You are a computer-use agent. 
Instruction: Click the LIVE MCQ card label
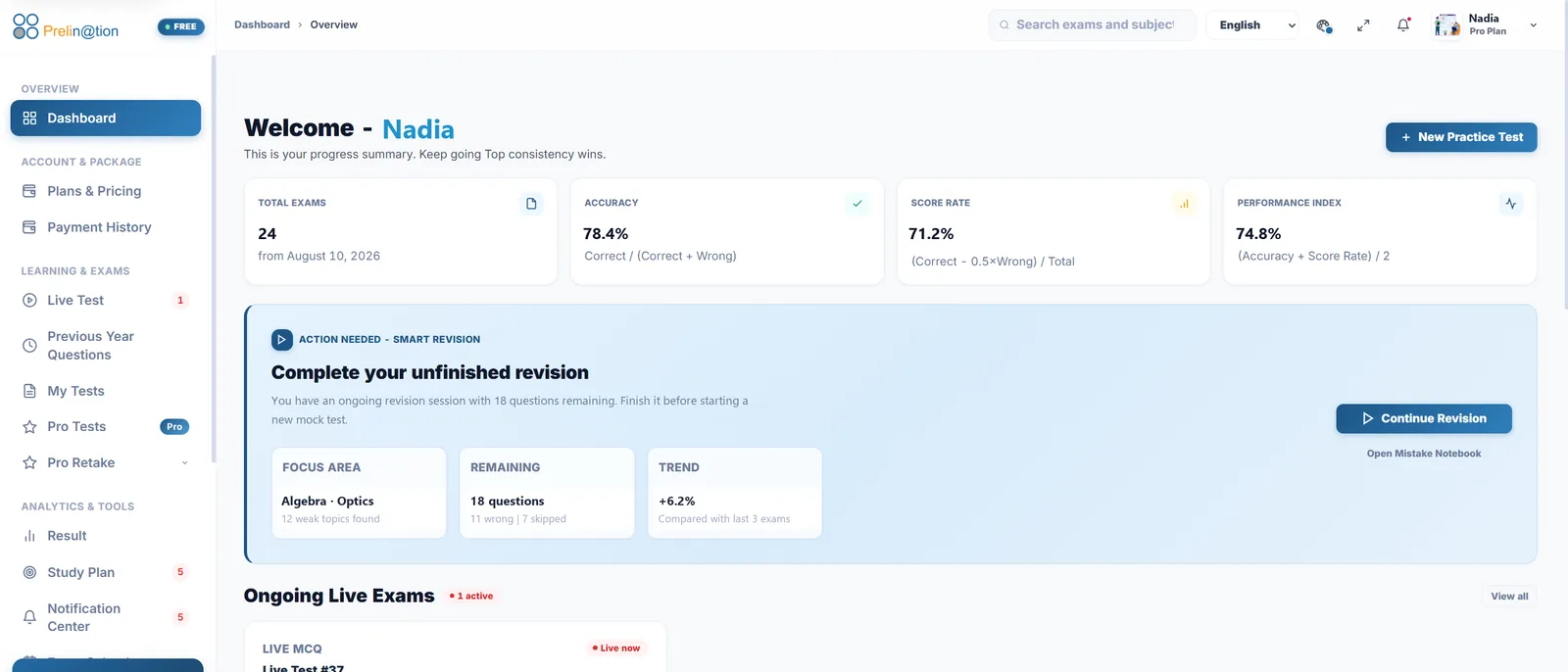[x=292, y=649]
